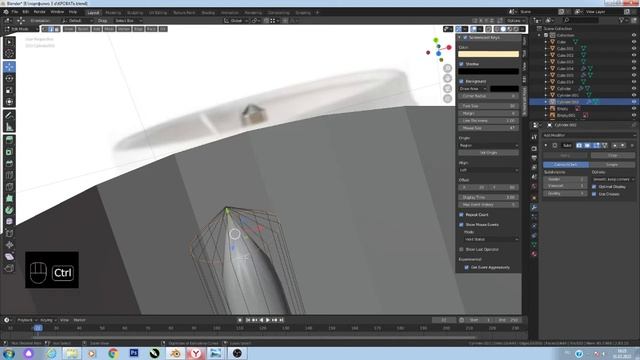This screenshot has width=640, height=360.
Task: Open the Window menu
Action: point(57,12)
